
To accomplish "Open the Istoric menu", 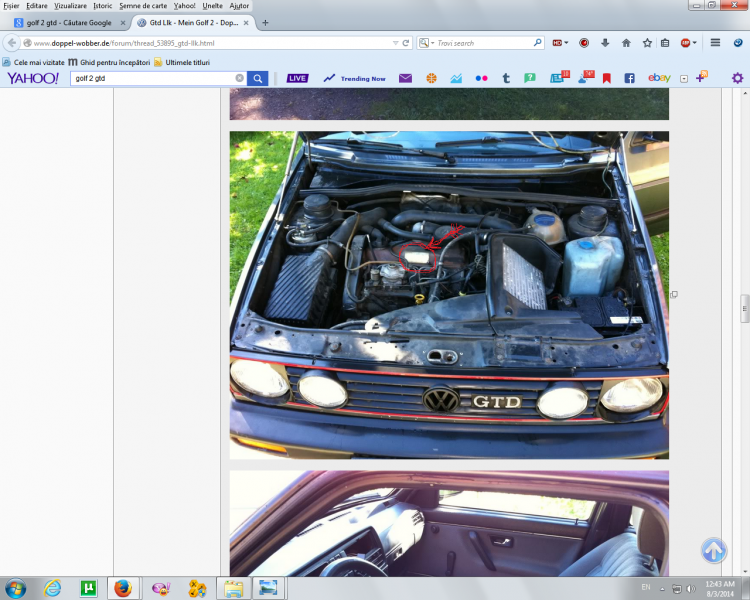I will (x=103, y=6).
